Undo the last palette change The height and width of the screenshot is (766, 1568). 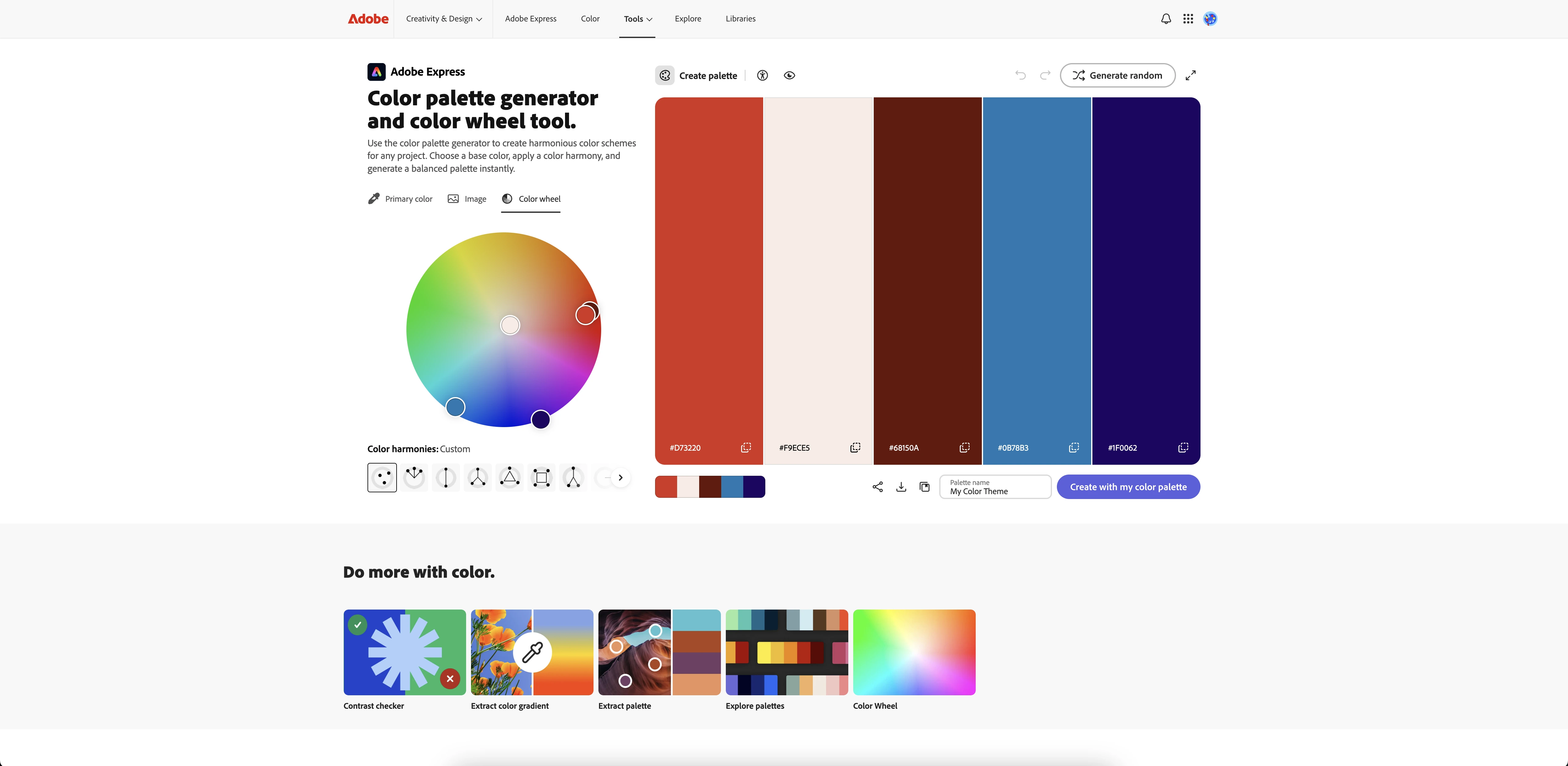[x=1021, y=75]
